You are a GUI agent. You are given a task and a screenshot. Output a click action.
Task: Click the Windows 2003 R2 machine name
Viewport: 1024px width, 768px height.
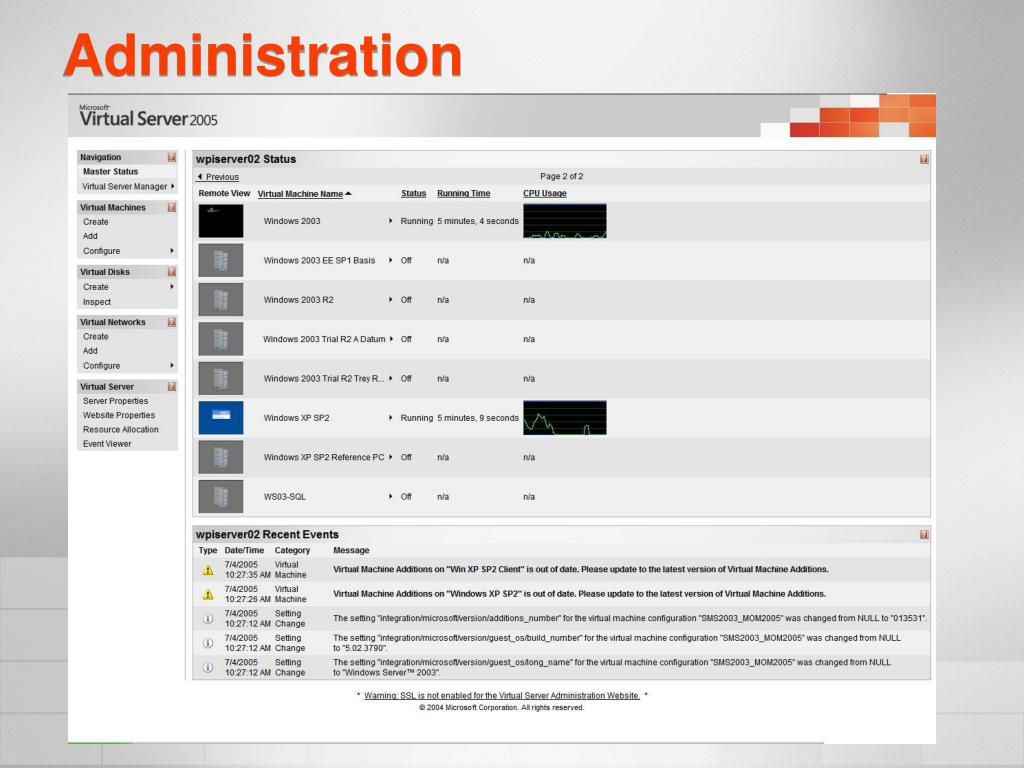pyautogui.click(x=298, y=300)
